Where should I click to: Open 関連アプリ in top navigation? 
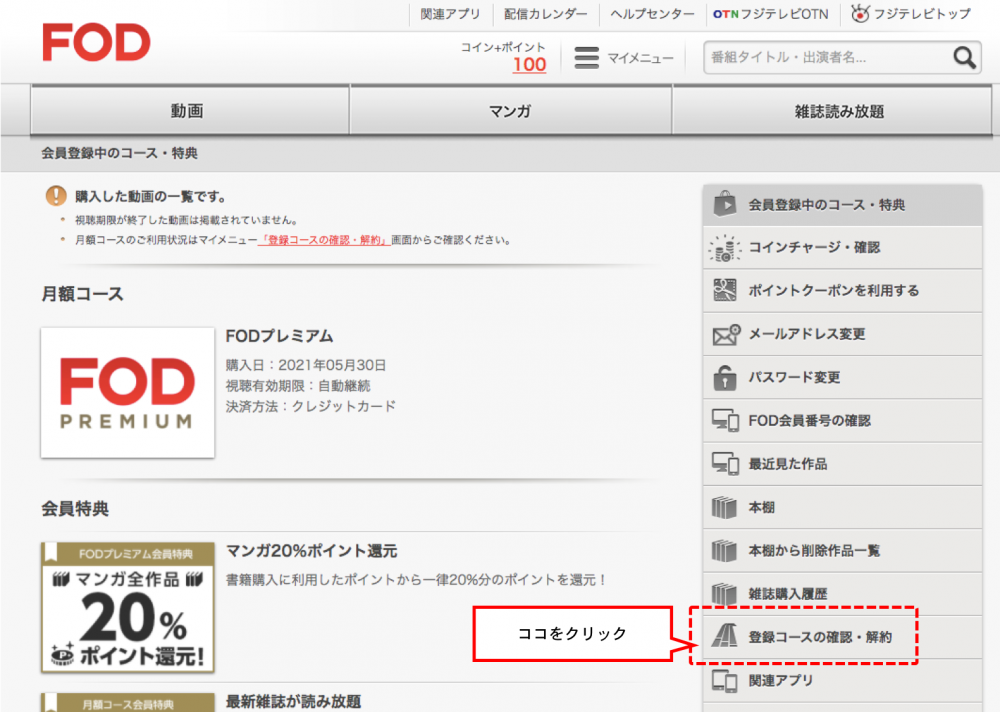(x=450, y=14)
